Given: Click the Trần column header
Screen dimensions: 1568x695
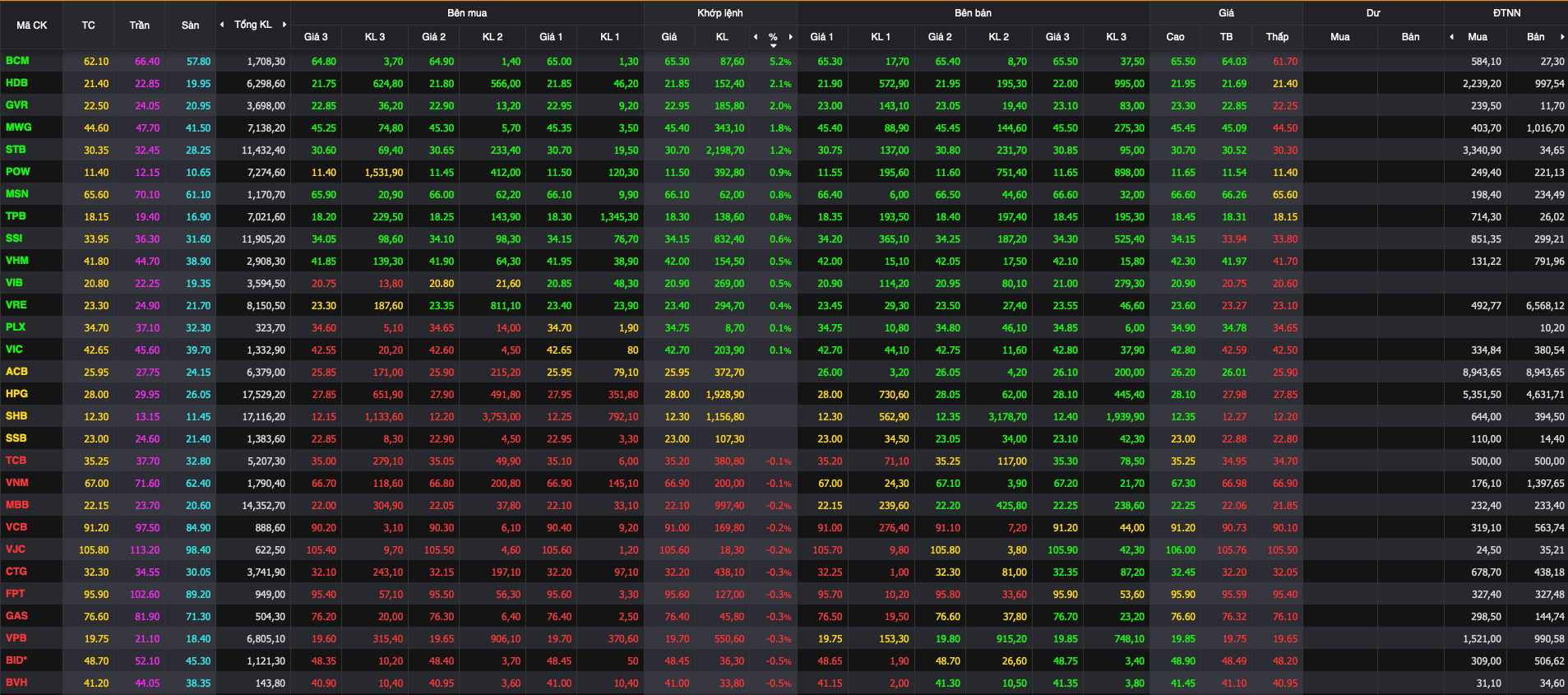Looking at the screenshot, I should pos(139,25).
